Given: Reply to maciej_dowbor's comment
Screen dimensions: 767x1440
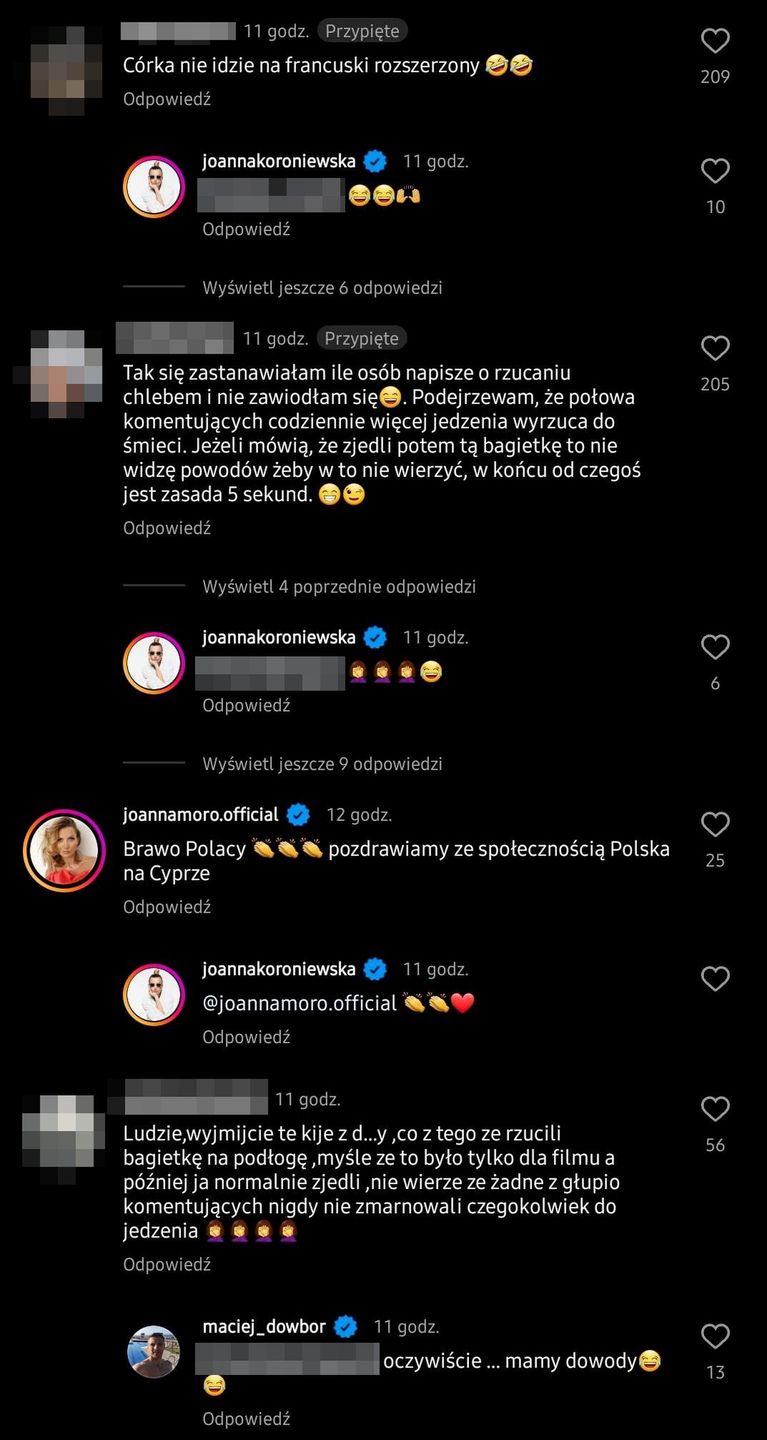Looking at the screenshot, I should coord(246,1419).
